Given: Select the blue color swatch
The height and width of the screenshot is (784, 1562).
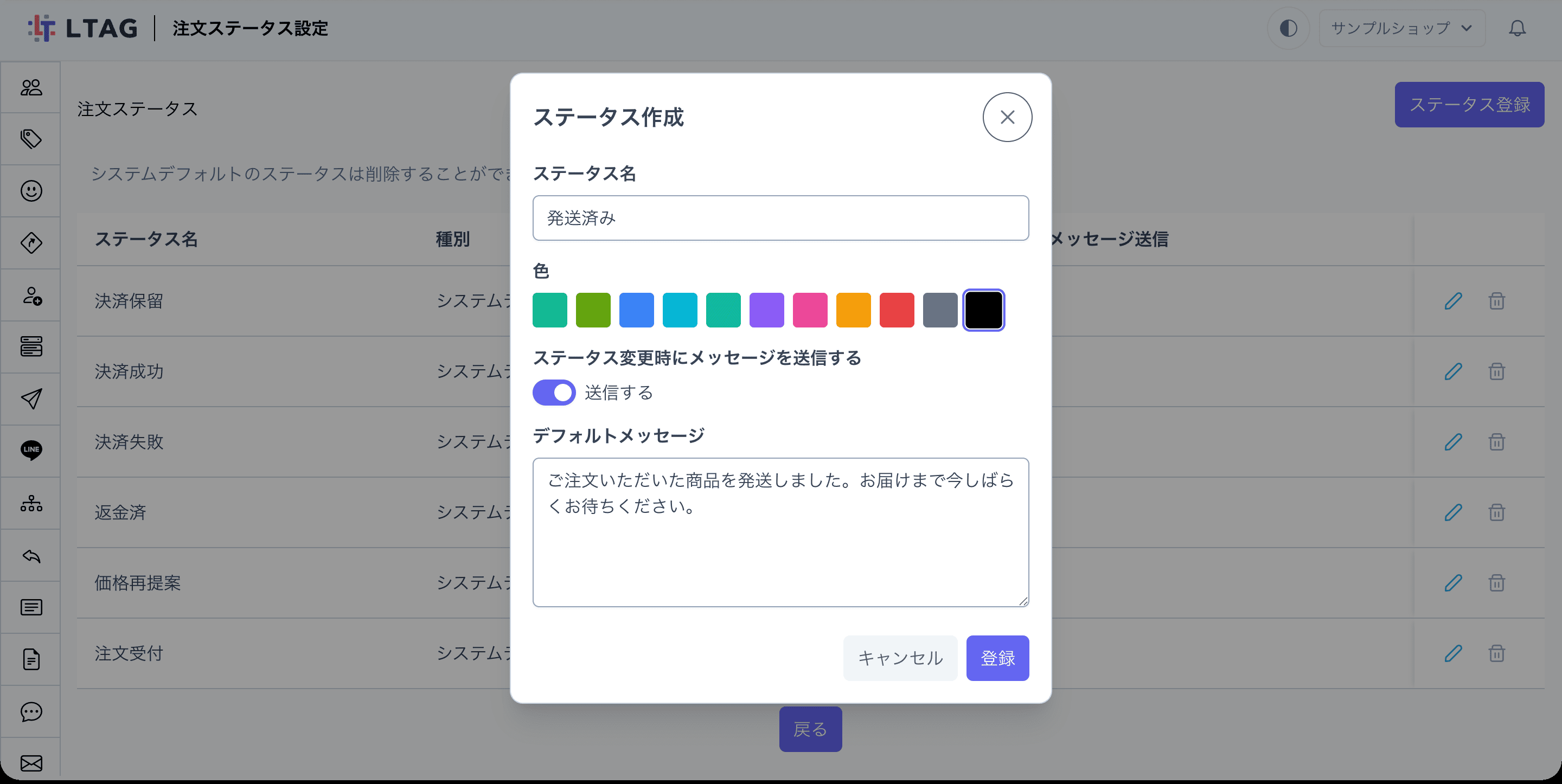Looking at the screenshot, I should pyautogui.click(x=636, y=310).
